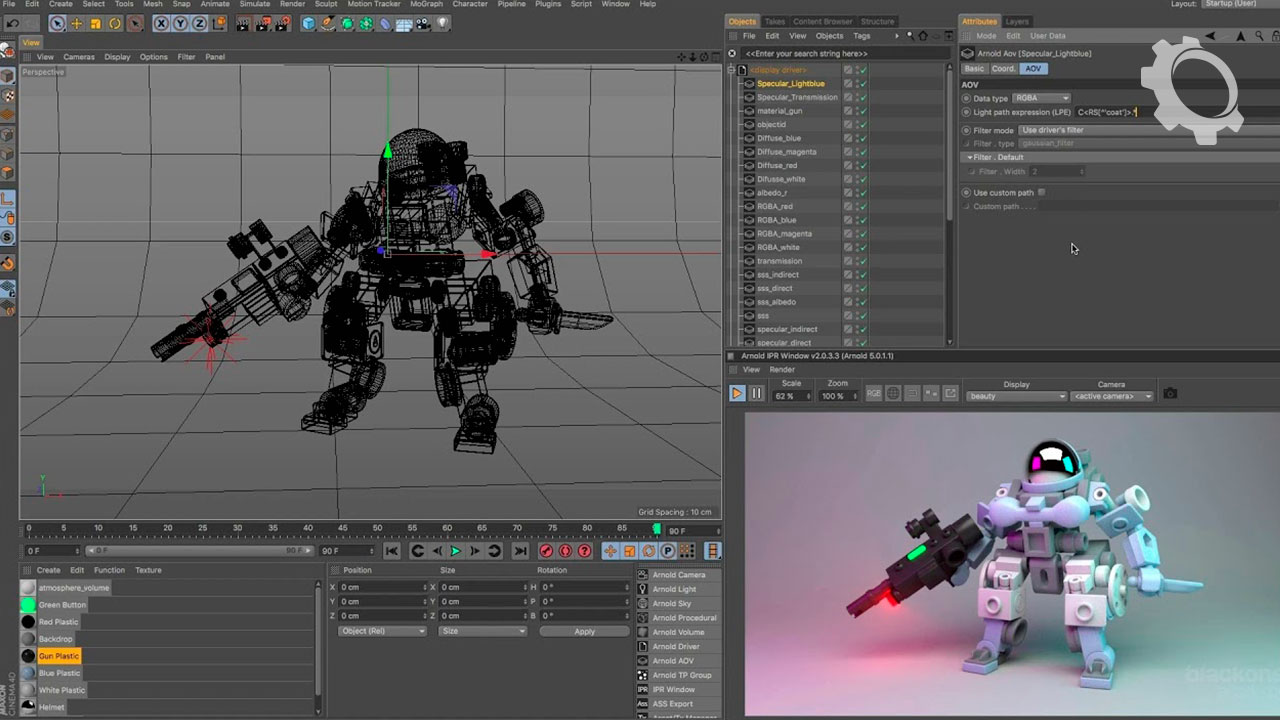
Task: Toggle the Use custom path checkbox
Action: (x=1041, y=192)
